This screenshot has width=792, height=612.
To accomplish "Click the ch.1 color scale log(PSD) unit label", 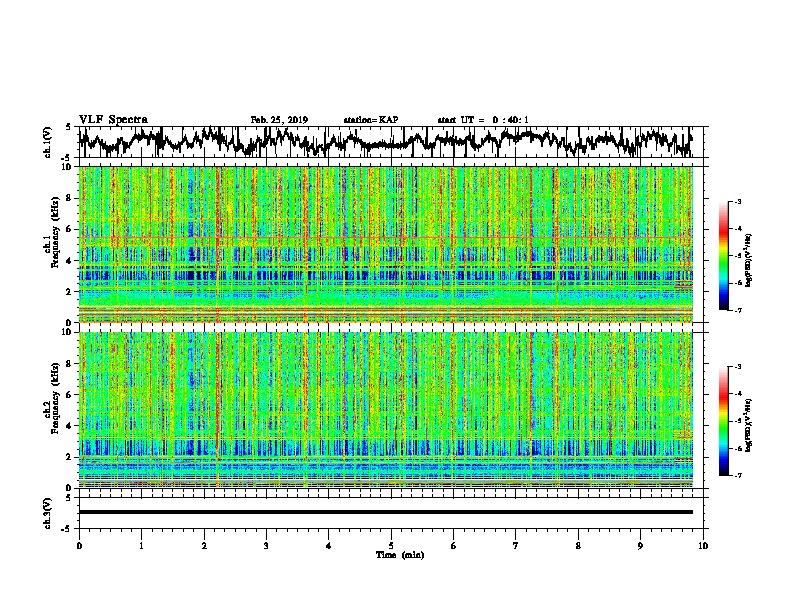I will click(x=749, y=260).
